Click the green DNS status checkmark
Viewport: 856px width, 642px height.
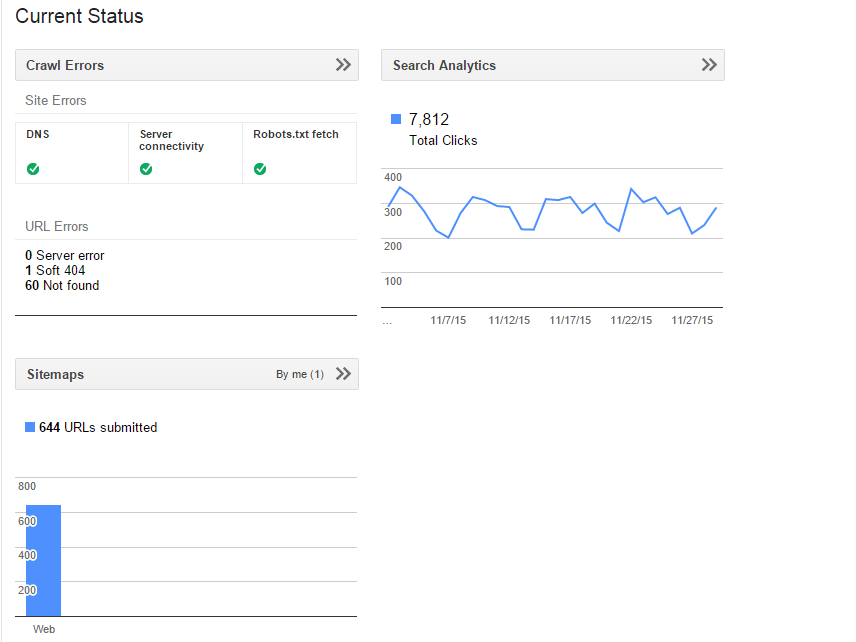(33, 169)
